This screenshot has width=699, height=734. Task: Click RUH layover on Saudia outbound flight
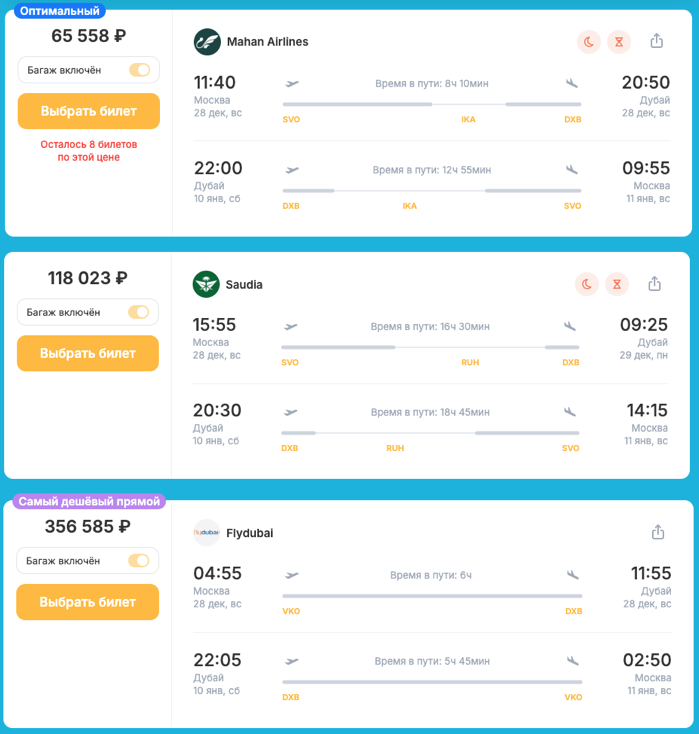click(x=470, y=362)
